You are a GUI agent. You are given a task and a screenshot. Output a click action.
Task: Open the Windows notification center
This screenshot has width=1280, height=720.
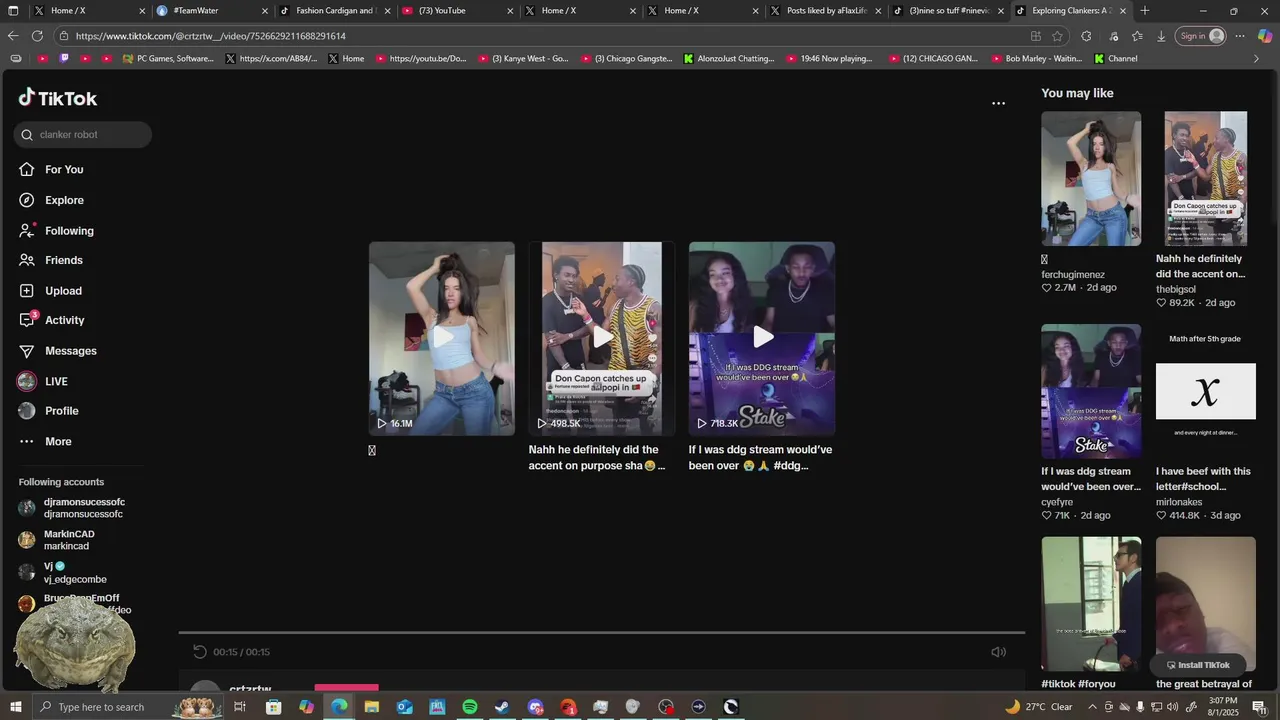(1259, 707)
